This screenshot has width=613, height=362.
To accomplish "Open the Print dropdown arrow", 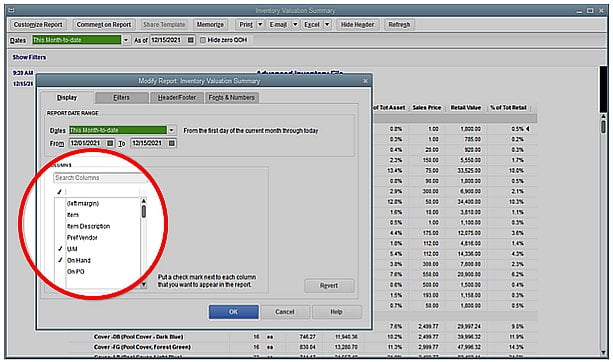I will point(260,25).
